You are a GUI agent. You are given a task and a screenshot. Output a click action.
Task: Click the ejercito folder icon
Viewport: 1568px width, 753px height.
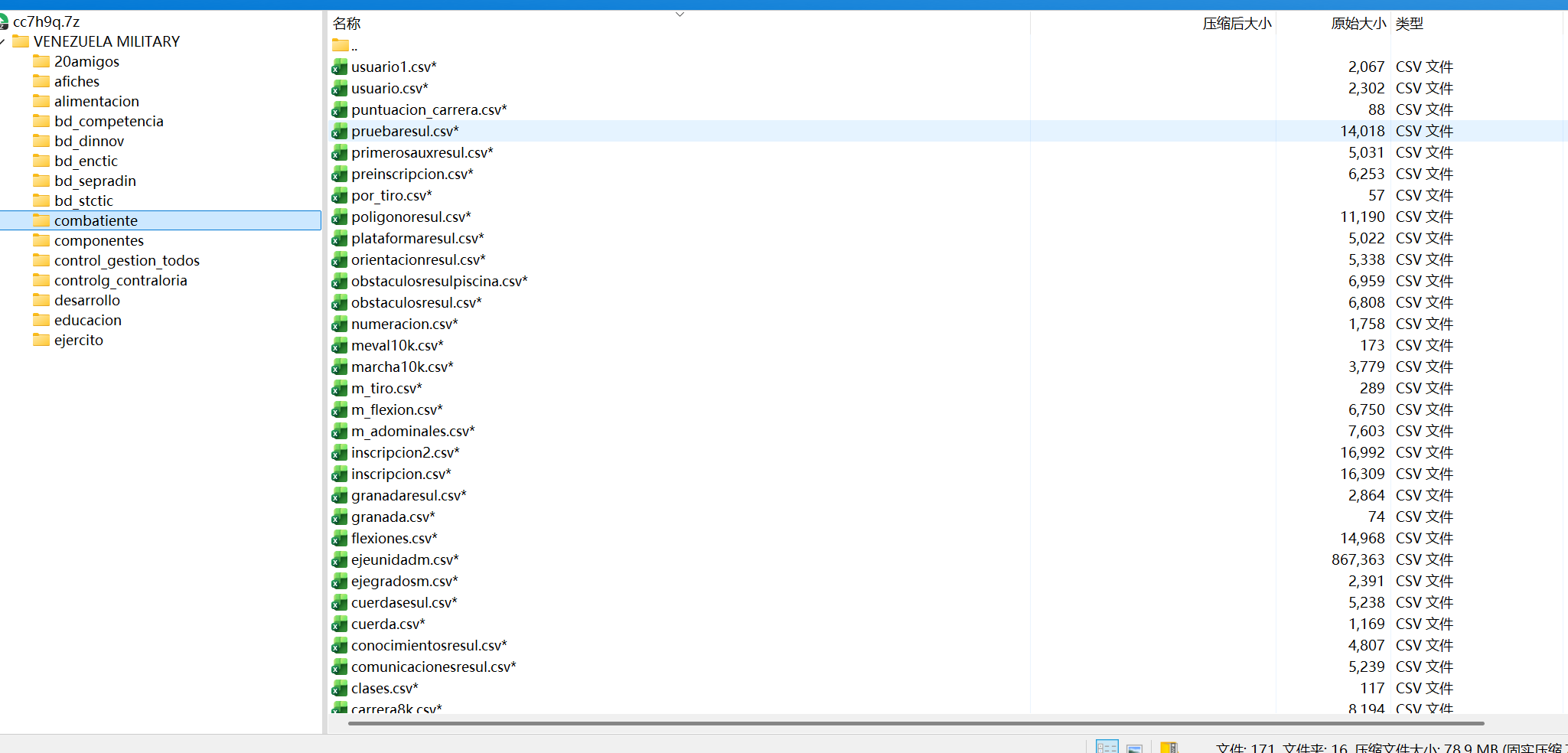tap(42, 340)
